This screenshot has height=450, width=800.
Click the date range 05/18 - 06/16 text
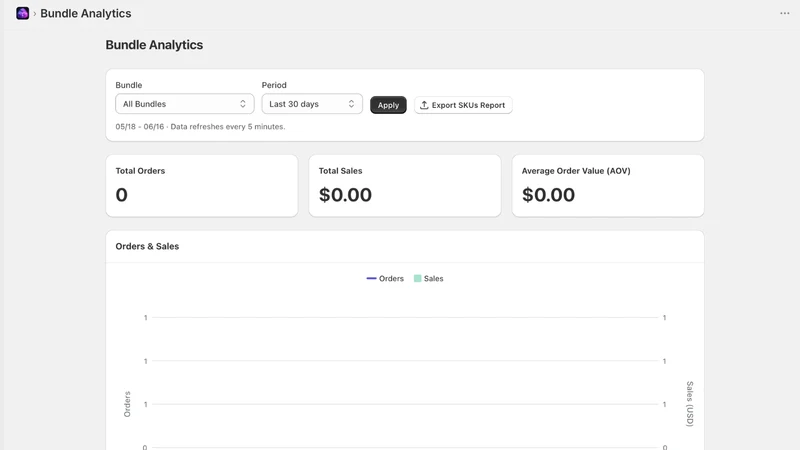click(x=140, y=127)
